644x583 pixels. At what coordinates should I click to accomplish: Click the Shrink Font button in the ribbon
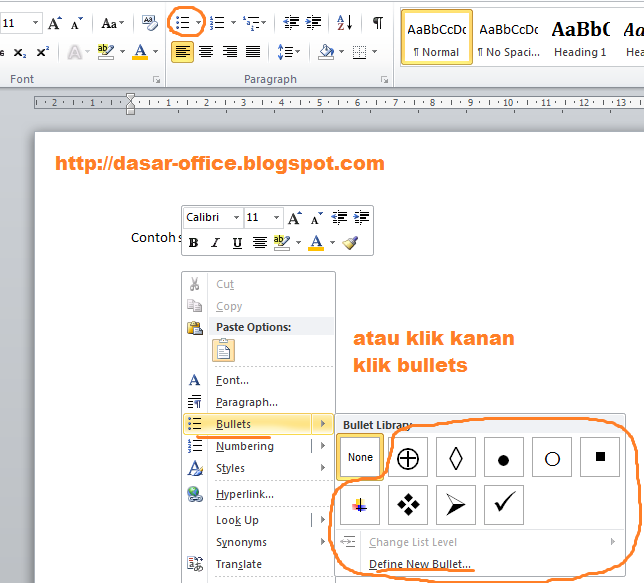tap(76, 23)
